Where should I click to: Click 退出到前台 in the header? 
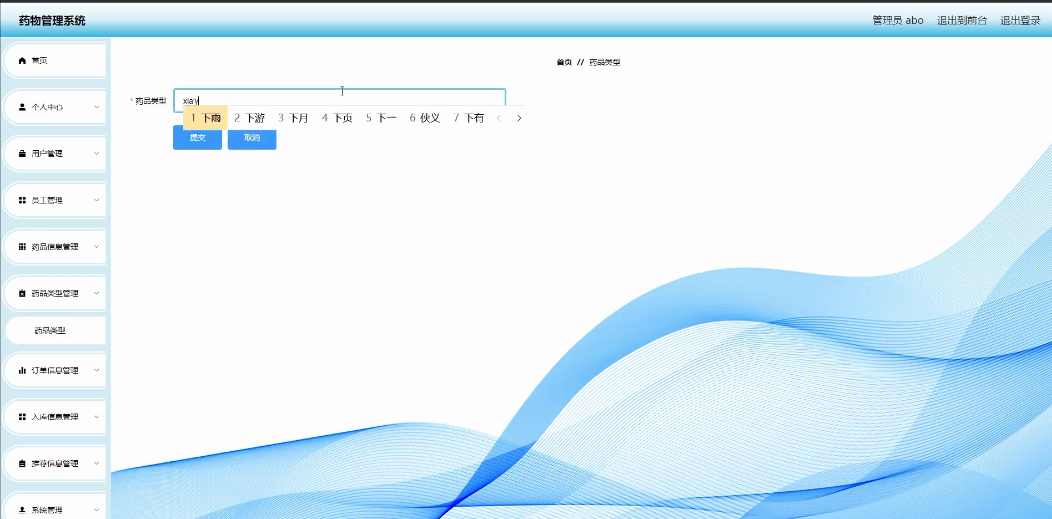(x=962, y=21)
